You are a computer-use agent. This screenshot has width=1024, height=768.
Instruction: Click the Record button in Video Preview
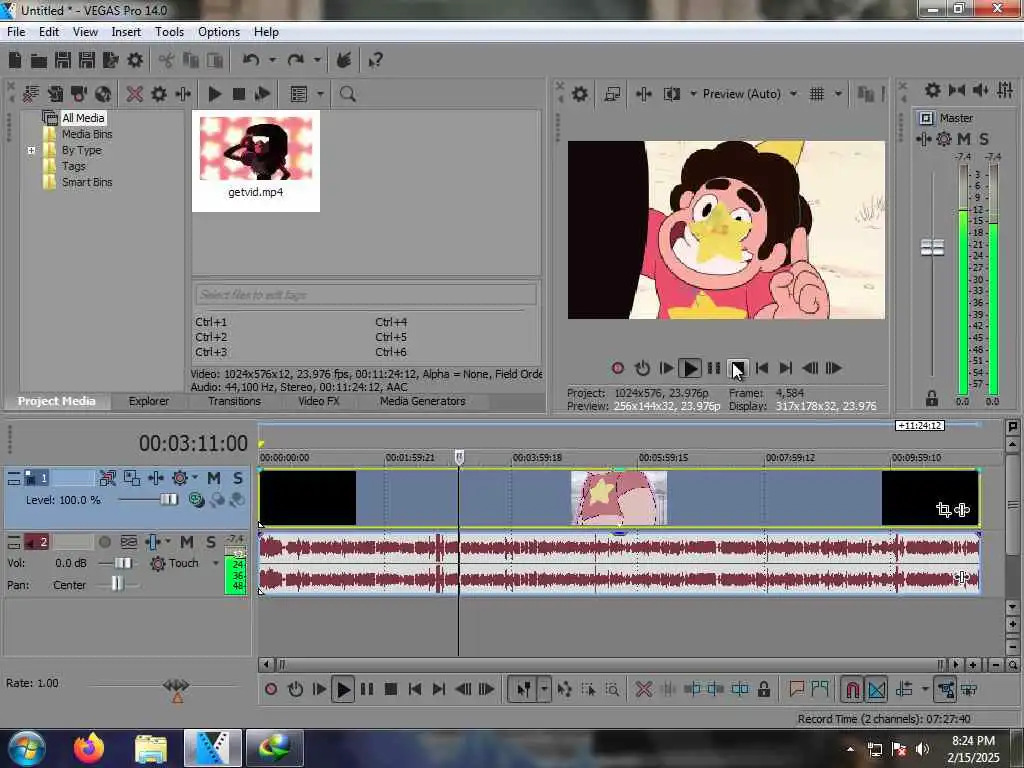tap(618, 368)
